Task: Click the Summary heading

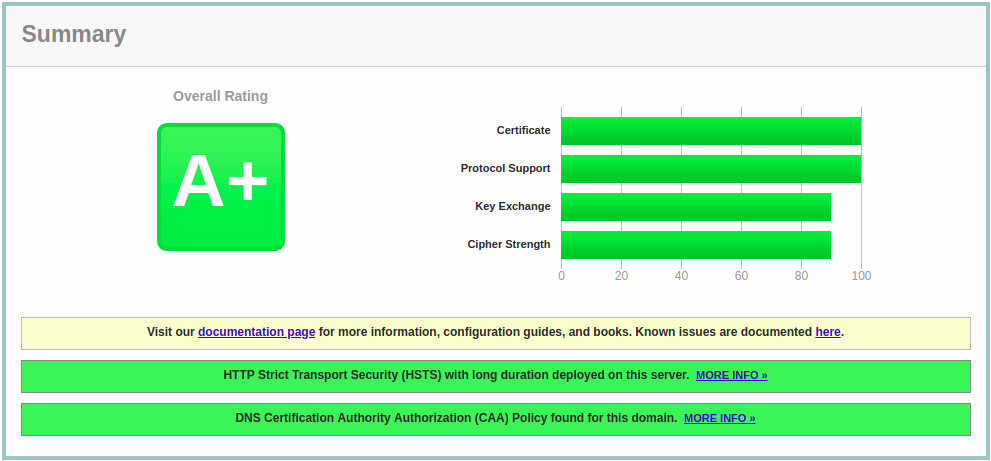Action: tap(74, 34)
